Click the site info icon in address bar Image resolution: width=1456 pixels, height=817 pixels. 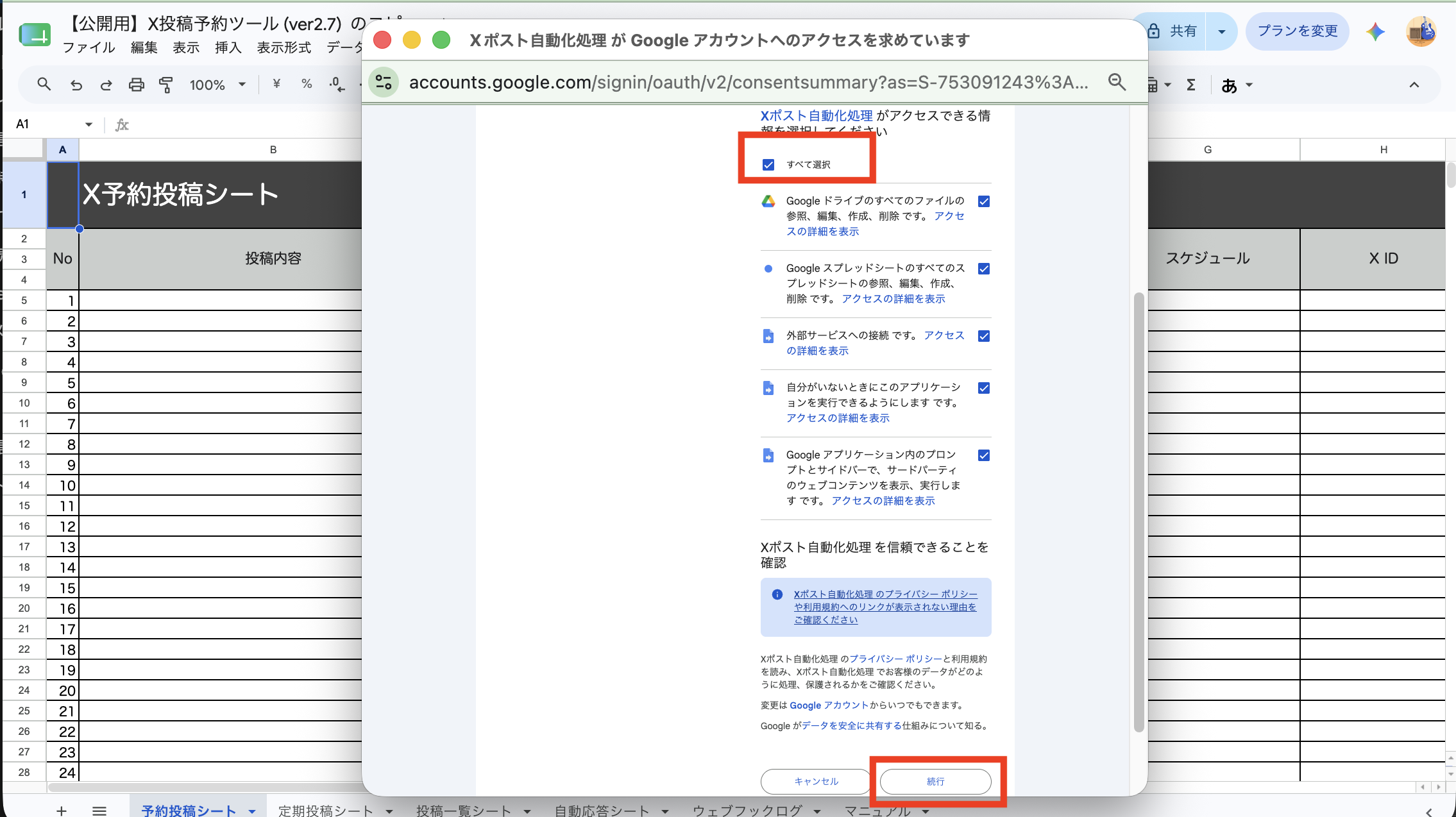tap(384, 82)
